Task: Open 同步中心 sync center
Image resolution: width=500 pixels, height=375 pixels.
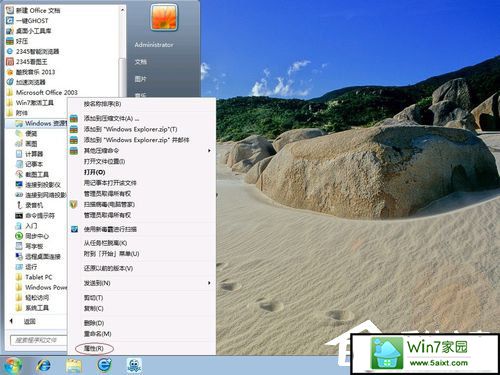Action: [32, 236]
